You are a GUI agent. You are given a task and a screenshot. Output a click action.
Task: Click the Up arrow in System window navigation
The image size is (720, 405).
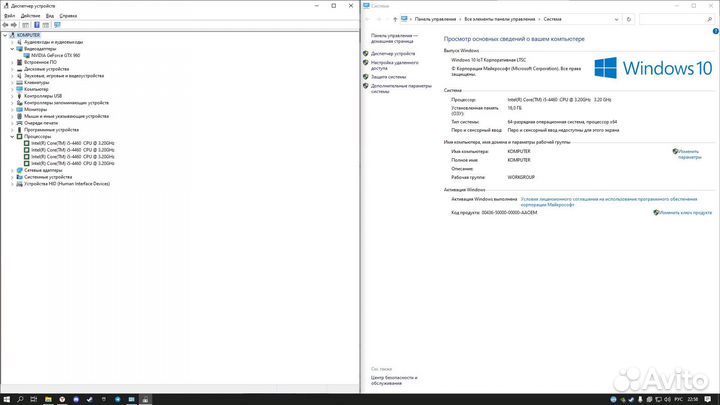click(x=395, y=19)
